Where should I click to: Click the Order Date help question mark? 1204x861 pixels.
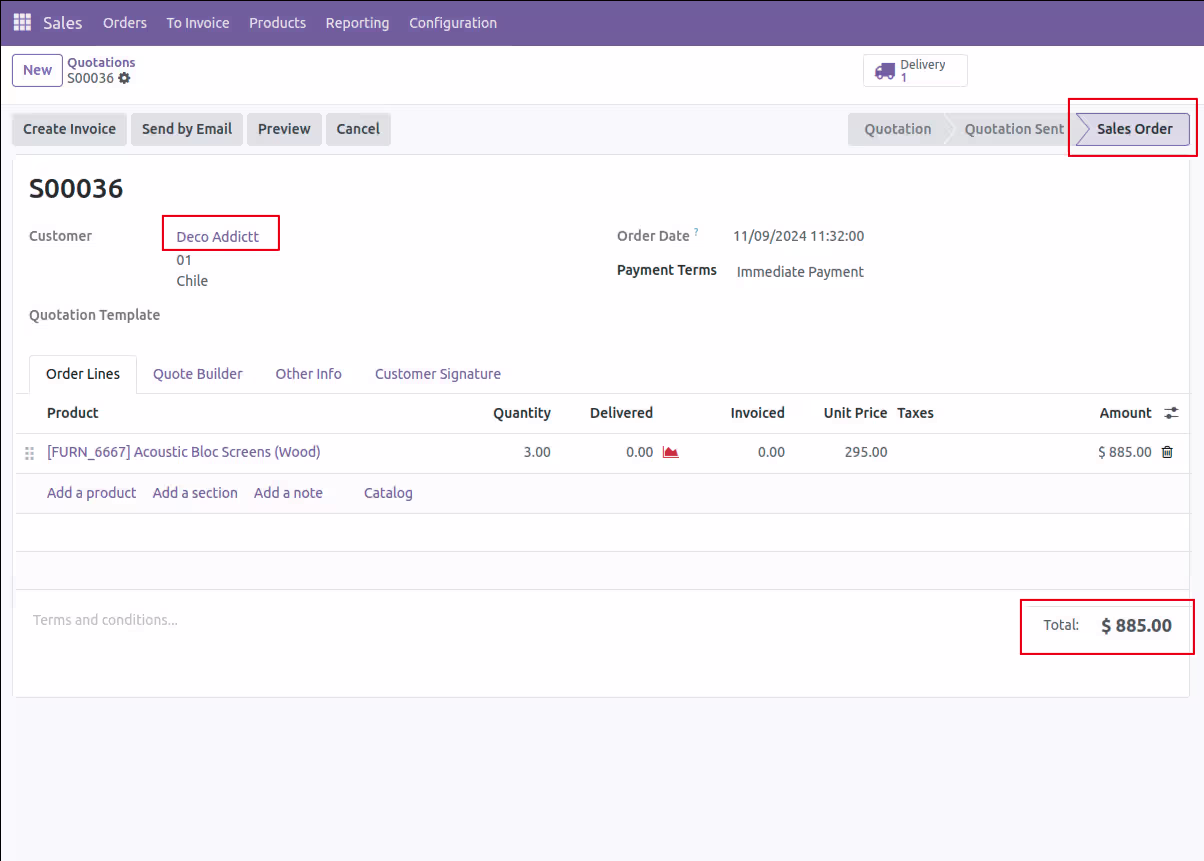coord(696,232)
